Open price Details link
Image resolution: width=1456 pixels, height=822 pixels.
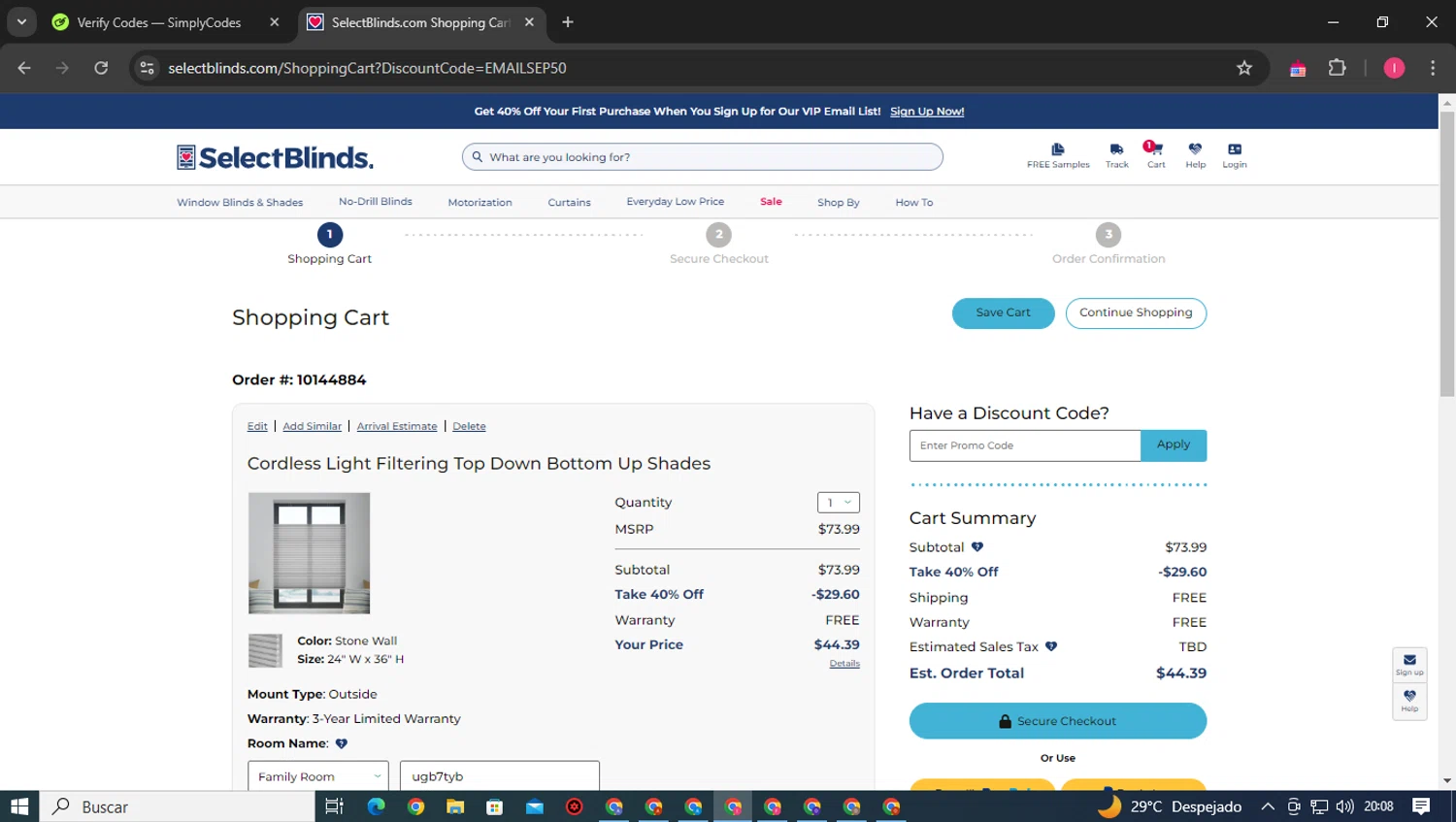tap(844, 664)
